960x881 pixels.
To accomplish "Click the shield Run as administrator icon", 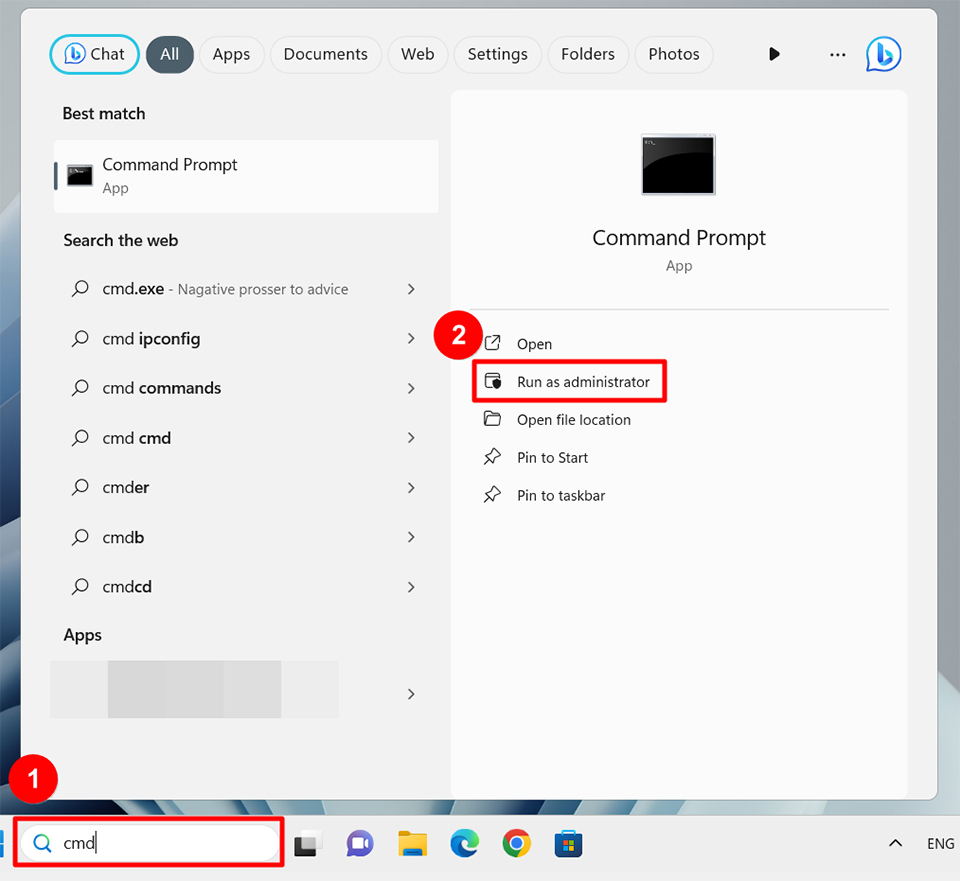I will (x=493, y=381).
